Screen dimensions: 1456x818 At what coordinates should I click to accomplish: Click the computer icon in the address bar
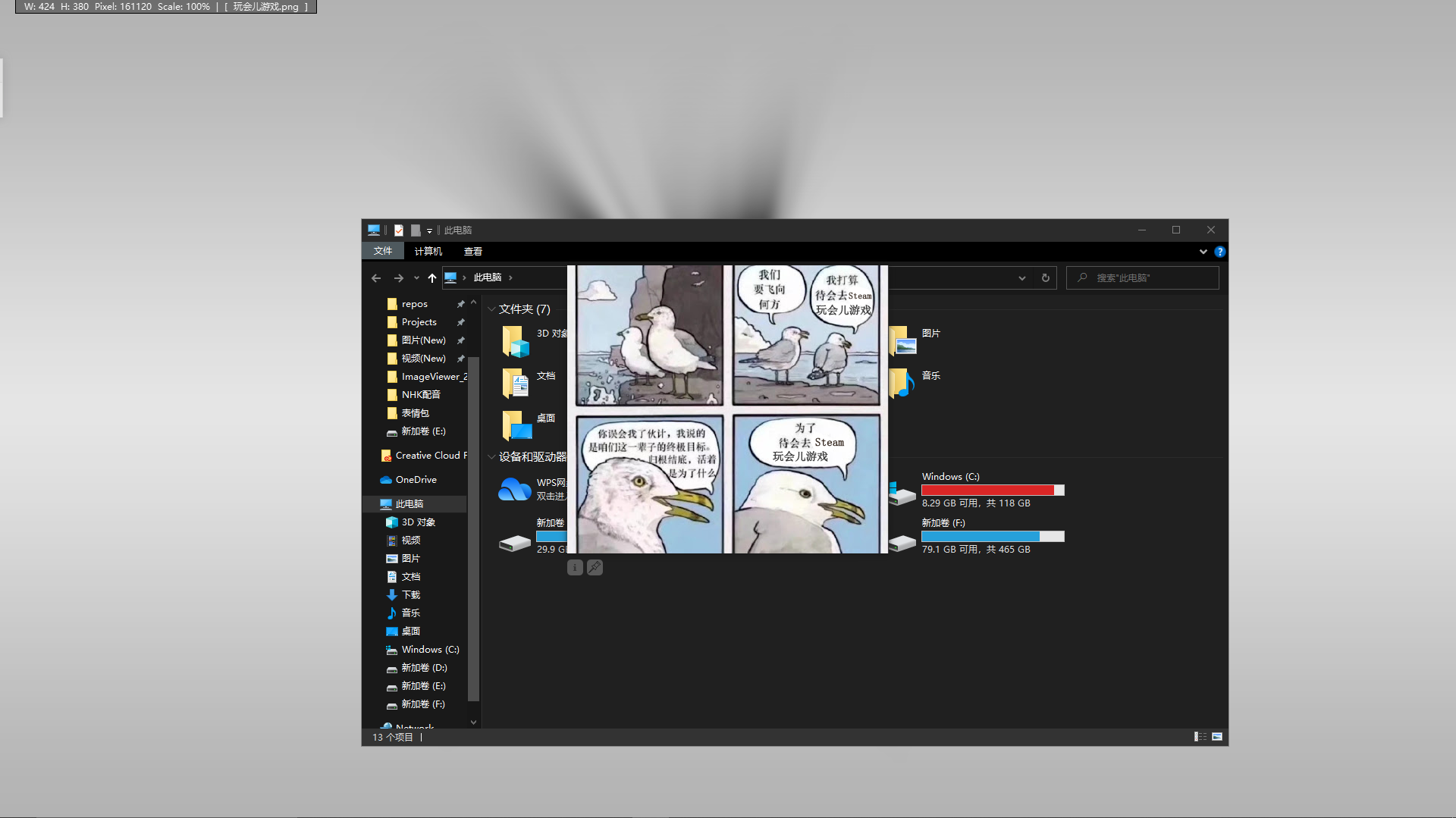(x=450, y=278)
